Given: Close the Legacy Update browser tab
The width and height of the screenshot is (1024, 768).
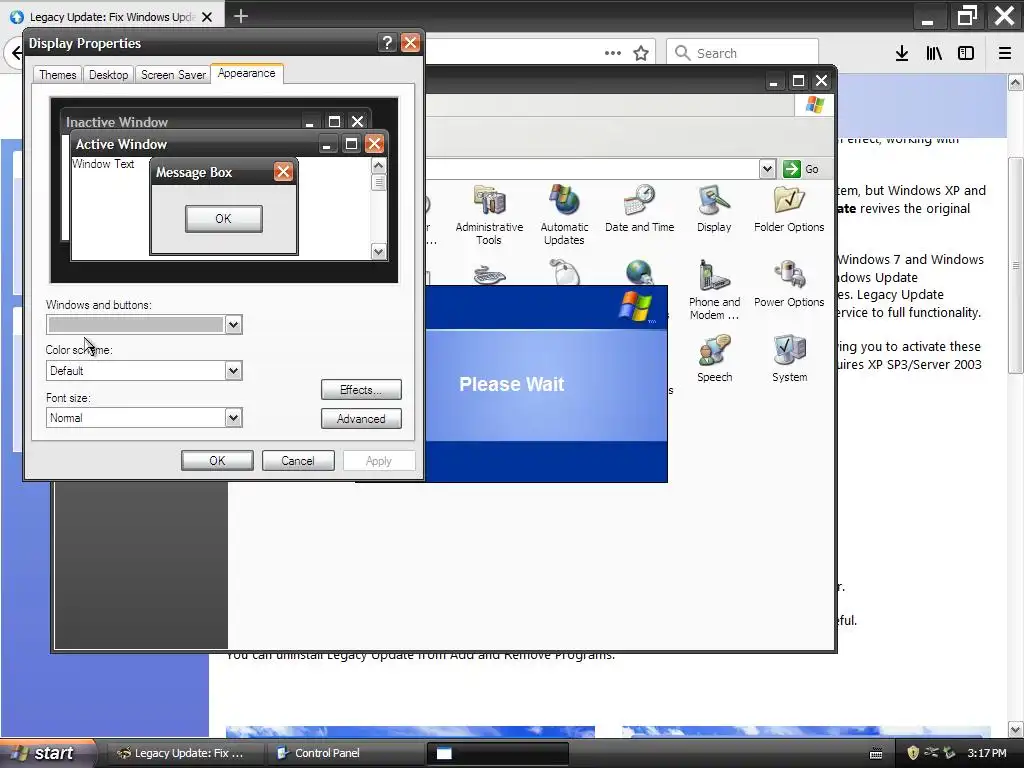Looking at the screenshot, I should click(207, 17).
